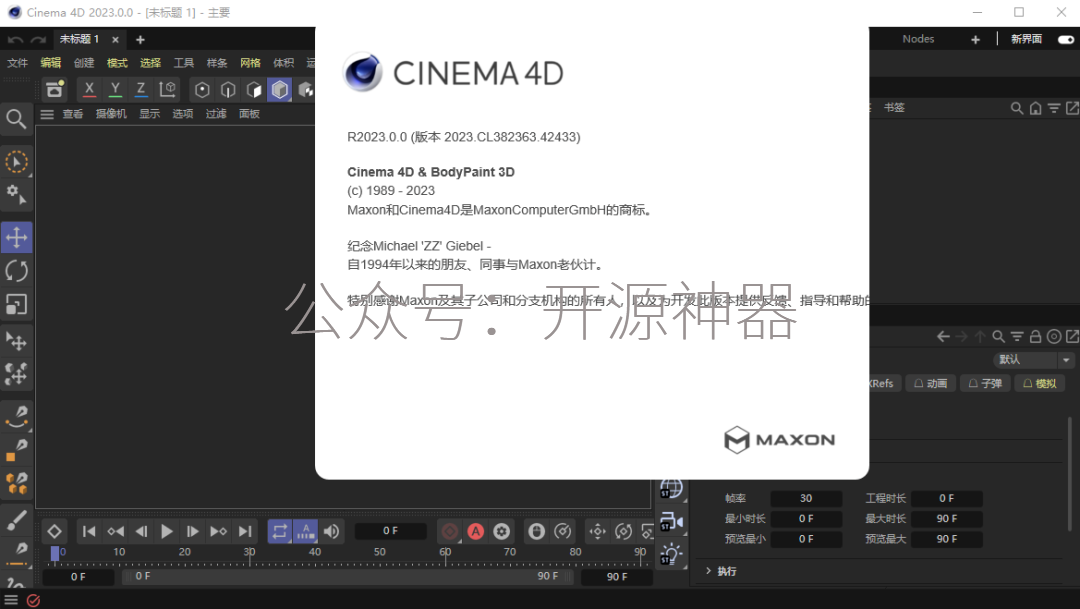Switch to the 模拟 tab
This screenshot has width=1080, height=609.
tap(1040, 383)
